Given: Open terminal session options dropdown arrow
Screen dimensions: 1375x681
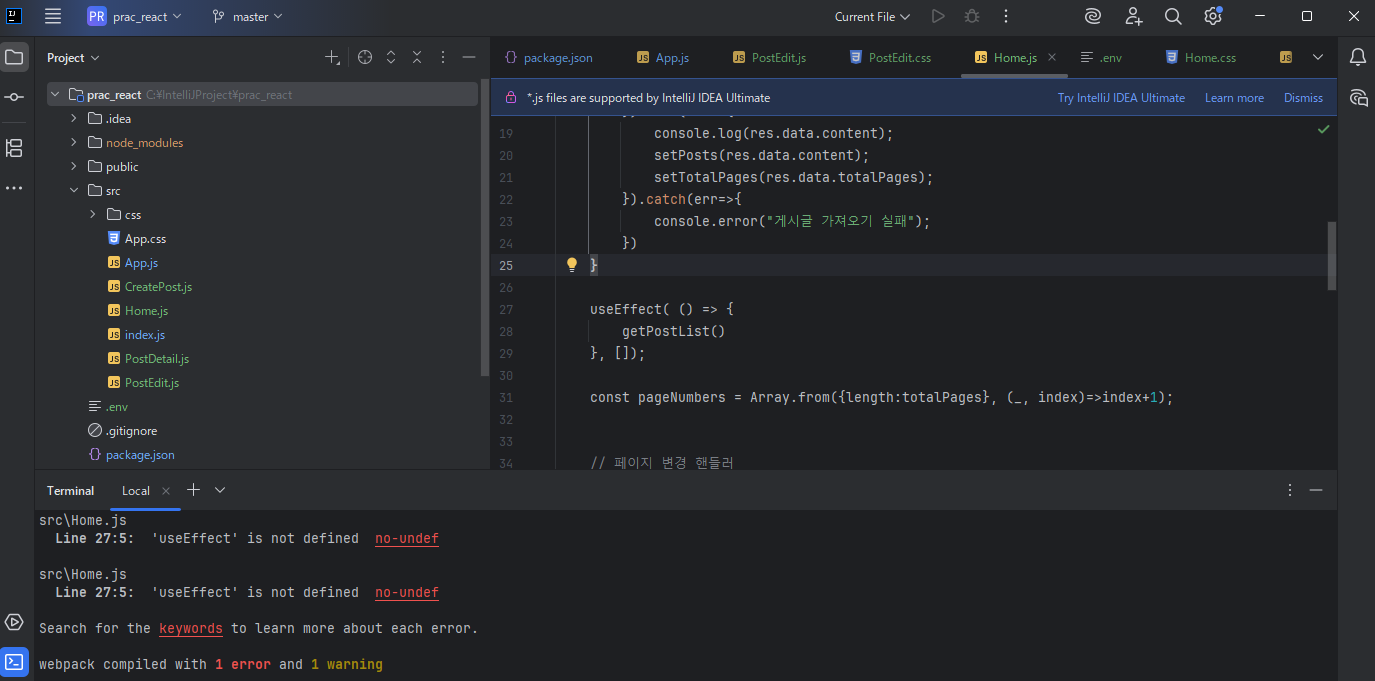Looking at the screenshot, I should pos(220,490).
